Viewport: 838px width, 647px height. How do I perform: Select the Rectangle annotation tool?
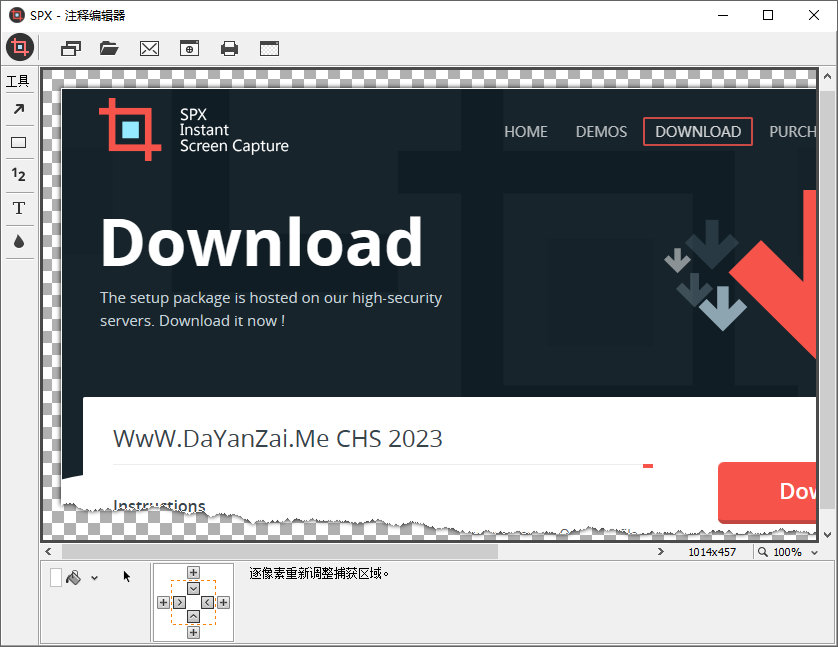pos(19,143)
